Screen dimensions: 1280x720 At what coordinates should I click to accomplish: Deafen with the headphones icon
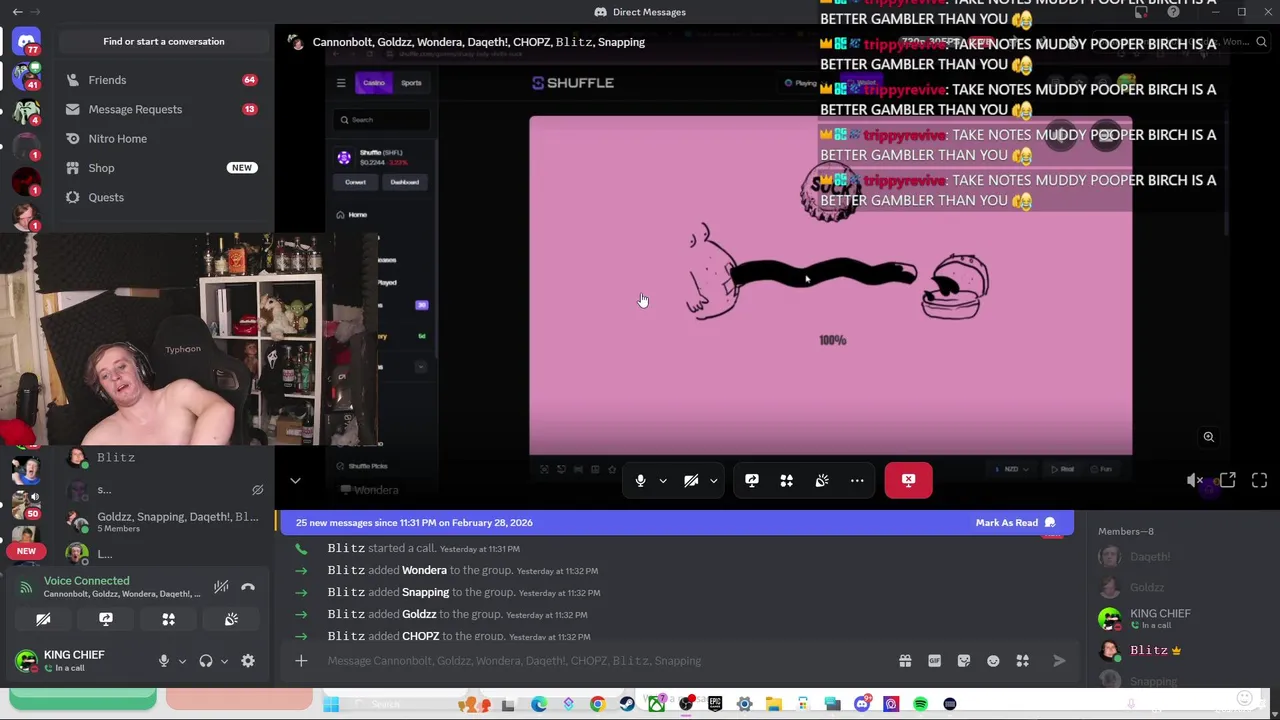coord(206,661)
